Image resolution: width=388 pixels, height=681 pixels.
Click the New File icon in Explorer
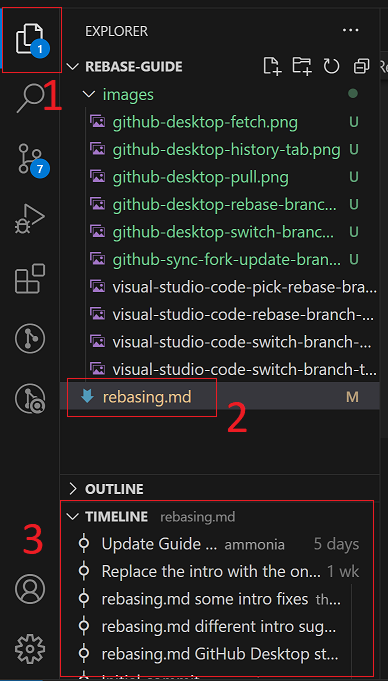tap(272, 66)
